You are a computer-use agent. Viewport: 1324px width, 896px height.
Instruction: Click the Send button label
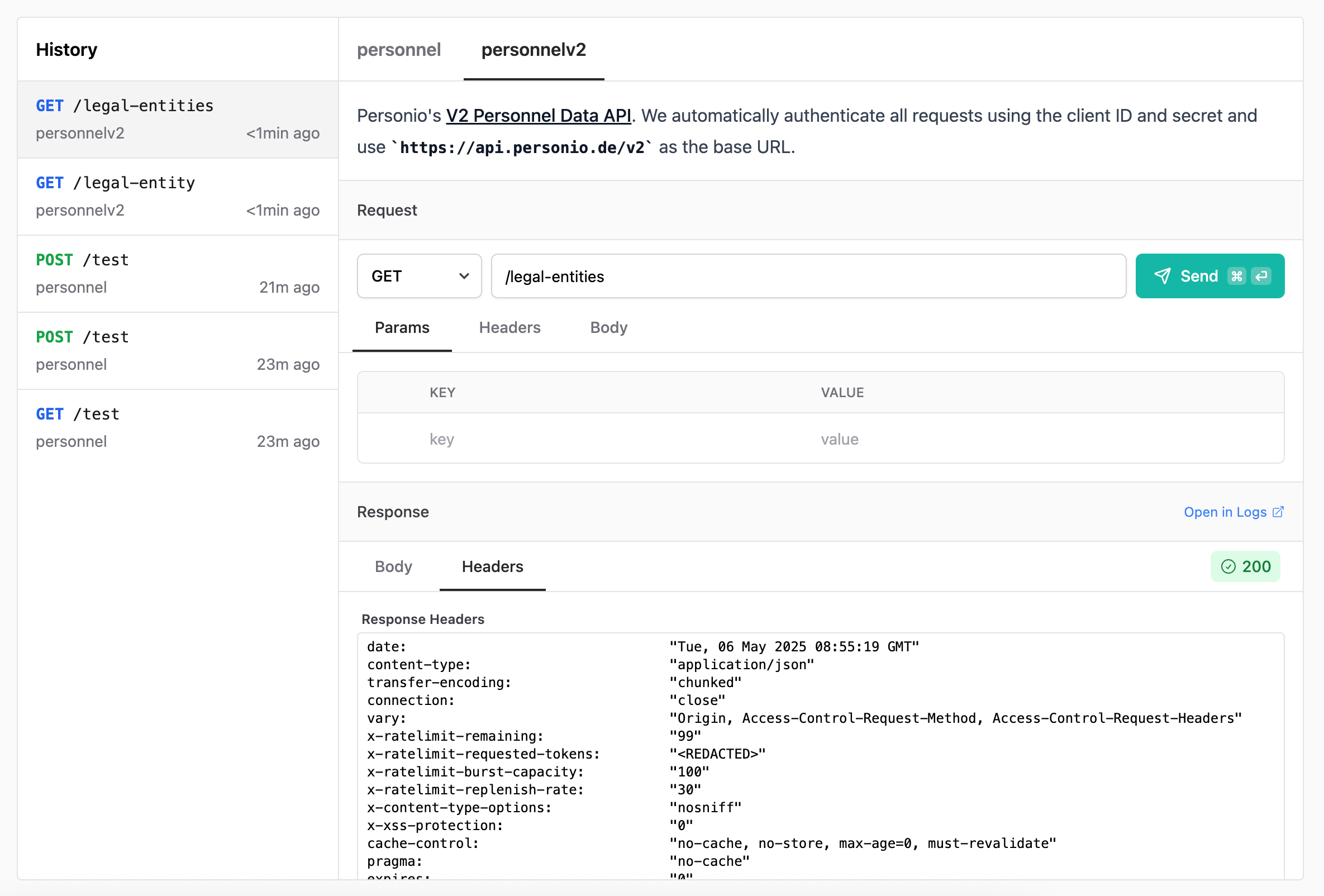tap(1199, 277)
